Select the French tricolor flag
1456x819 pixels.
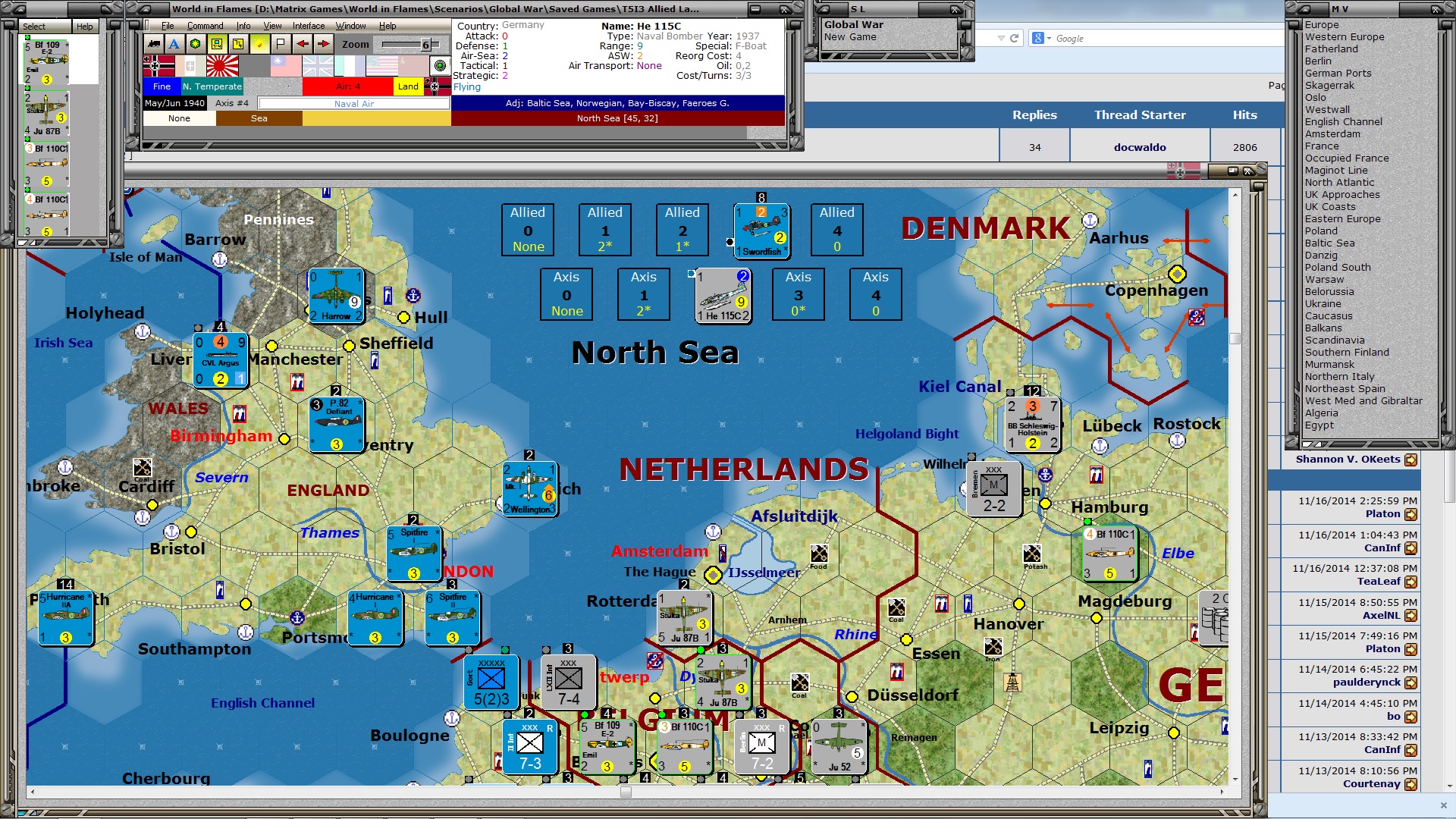[350, 66]
